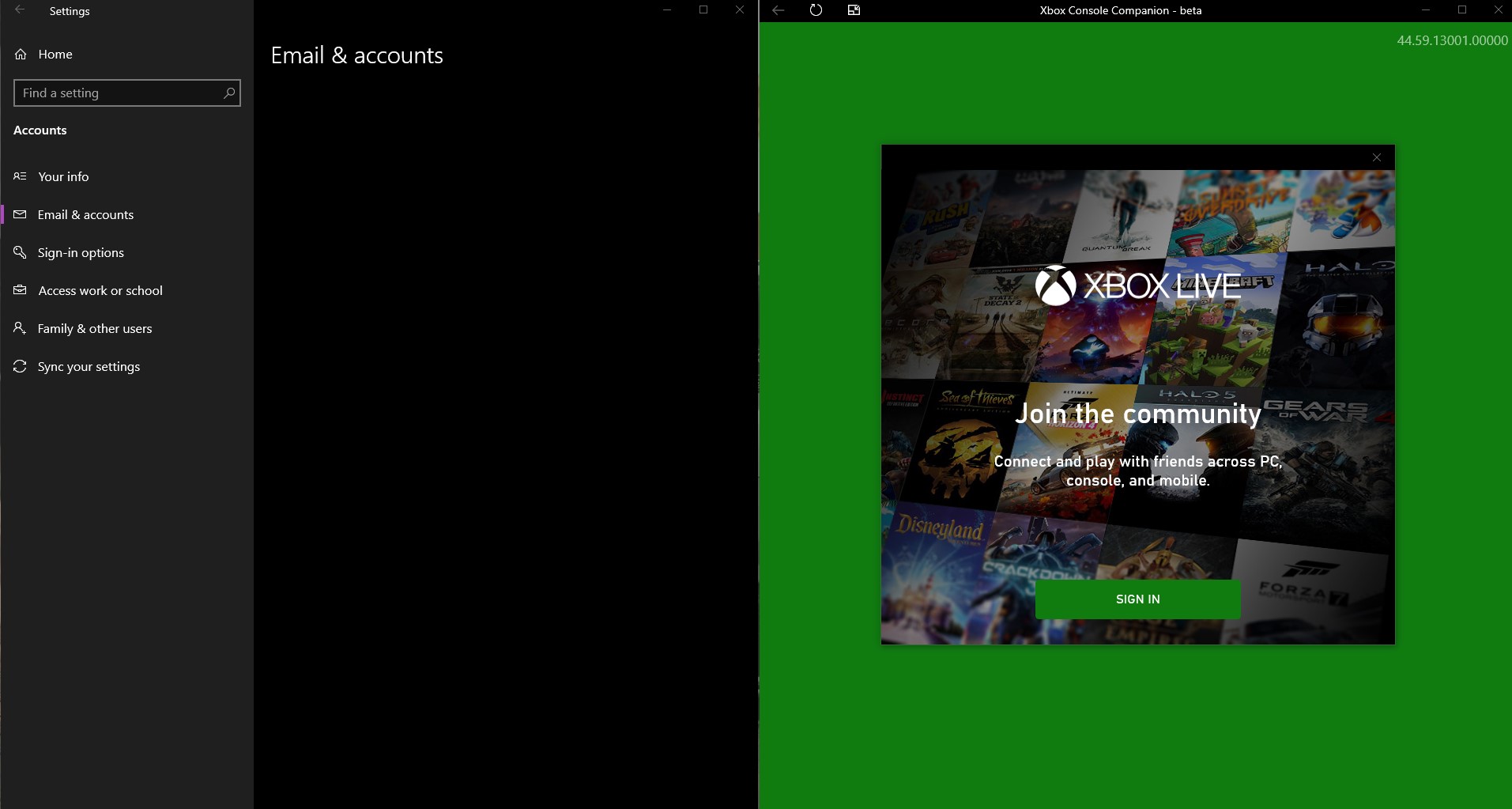
Task: Go back in Xbox Console Companion
Action: [x=778, y=10]
